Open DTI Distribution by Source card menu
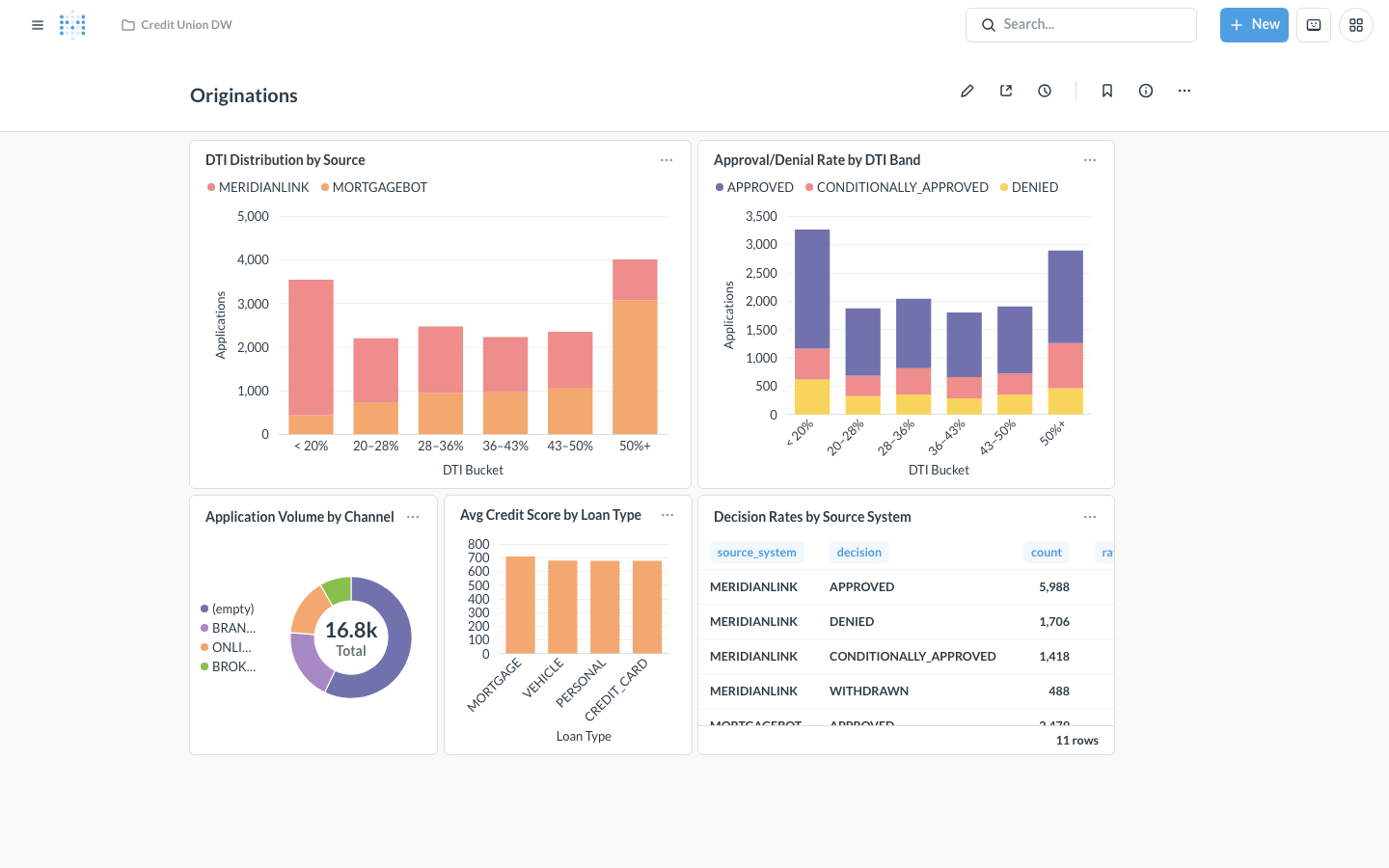This screenshot has width=1389, height=868. point(667,160)
